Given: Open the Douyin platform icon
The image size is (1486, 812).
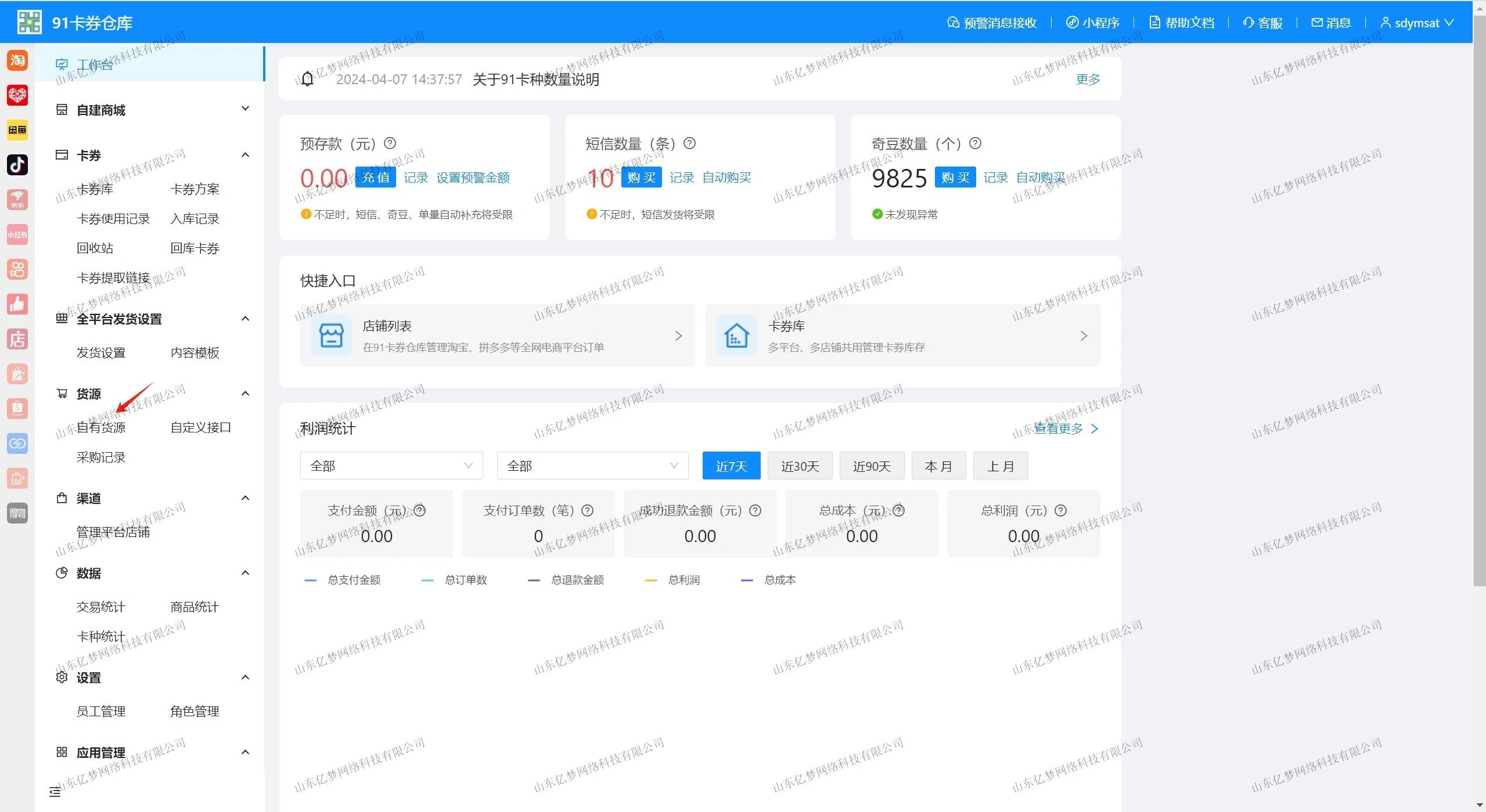Looking at the screenshot, I should [x=17, y=165].
